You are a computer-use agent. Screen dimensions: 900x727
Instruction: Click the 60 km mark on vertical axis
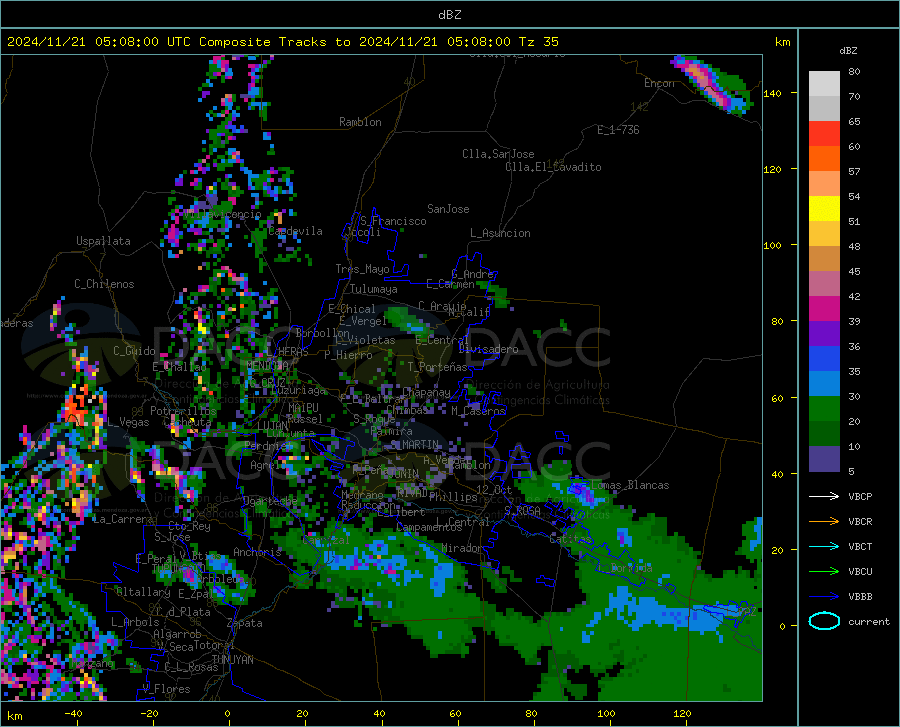click(x=777, y=398)
